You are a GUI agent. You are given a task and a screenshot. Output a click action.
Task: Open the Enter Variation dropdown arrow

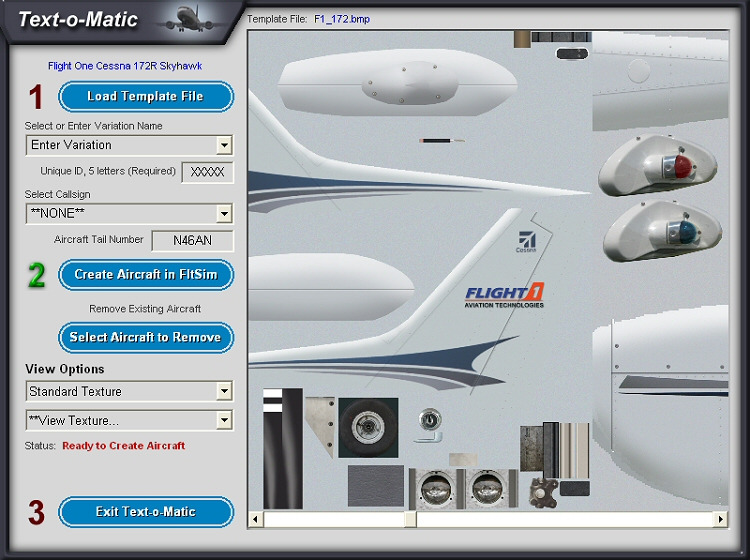[x=224, y=145]
